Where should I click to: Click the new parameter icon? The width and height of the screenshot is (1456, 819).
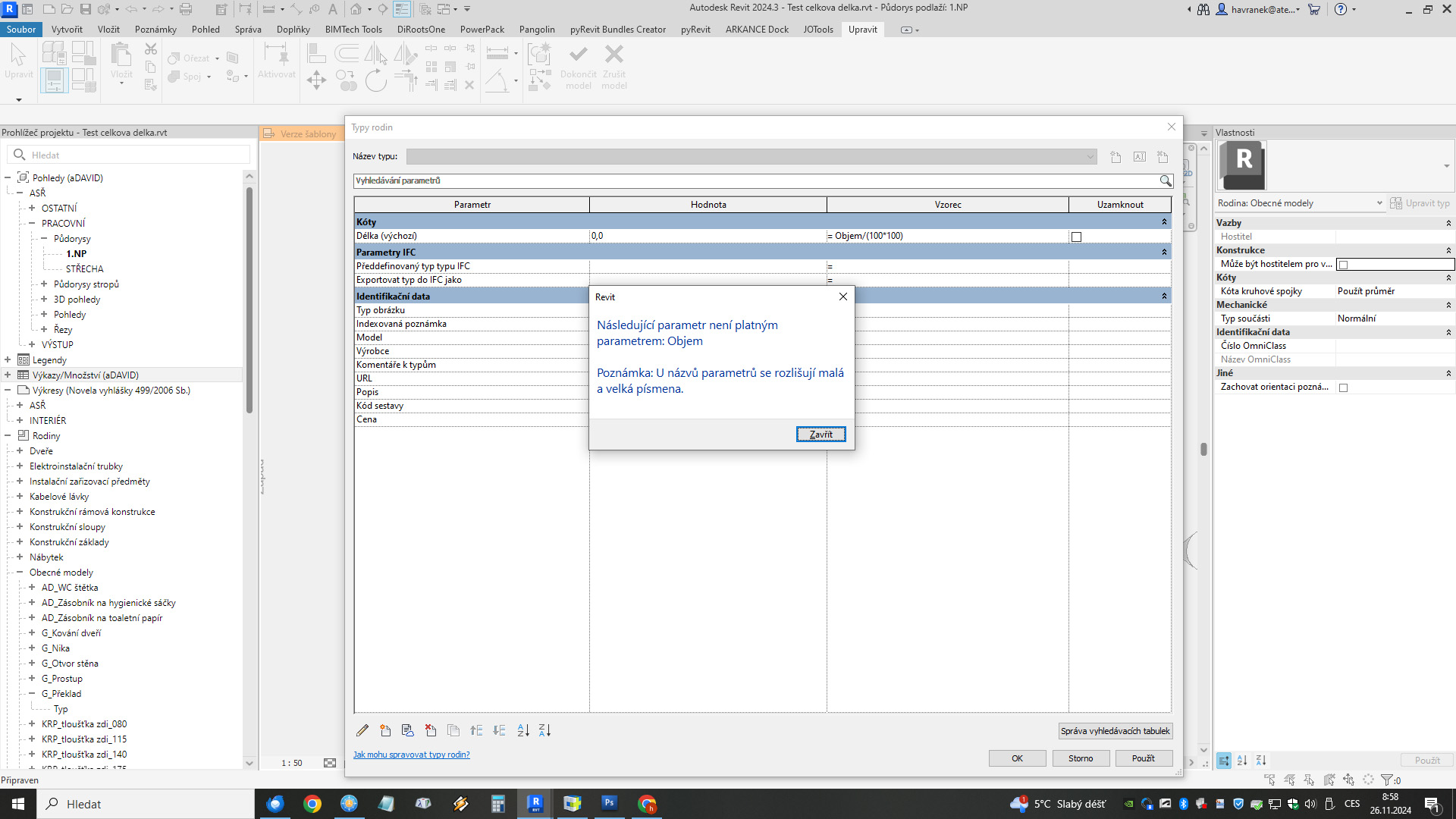(x=385, y=730)
